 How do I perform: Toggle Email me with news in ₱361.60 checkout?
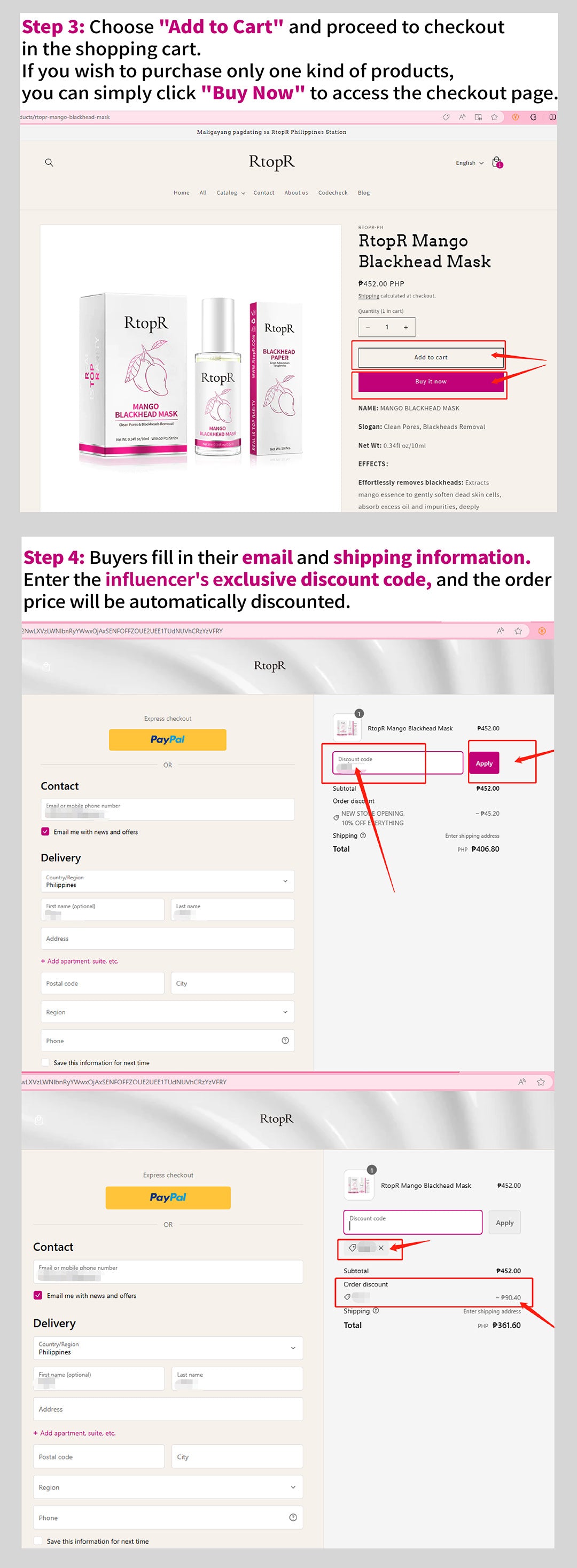[38, 1295]
